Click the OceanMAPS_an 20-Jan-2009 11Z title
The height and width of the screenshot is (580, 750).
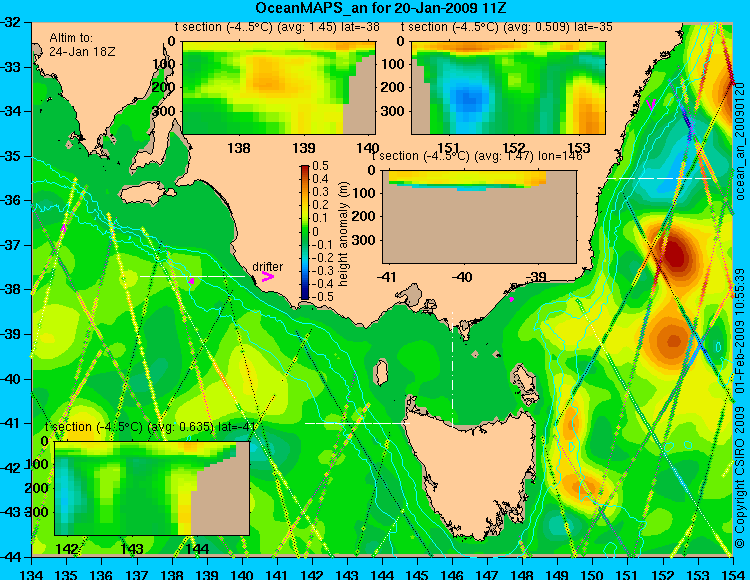[x=380, y=8]
